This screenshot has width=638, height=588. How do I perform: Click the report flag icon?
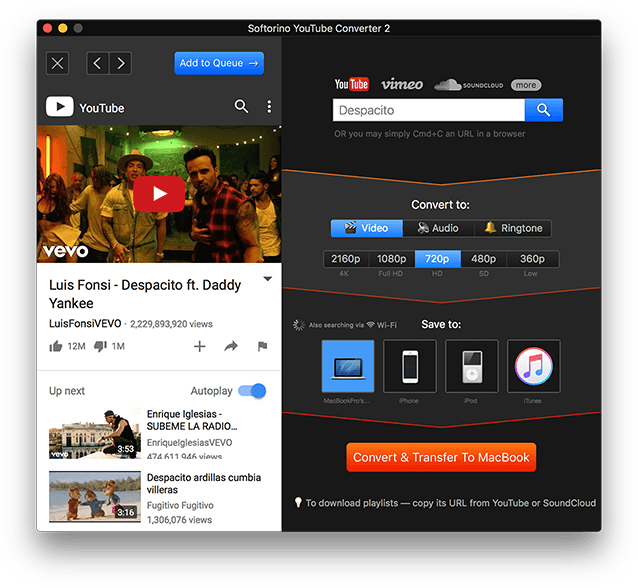pyautogui.click(x=262, y=346)
